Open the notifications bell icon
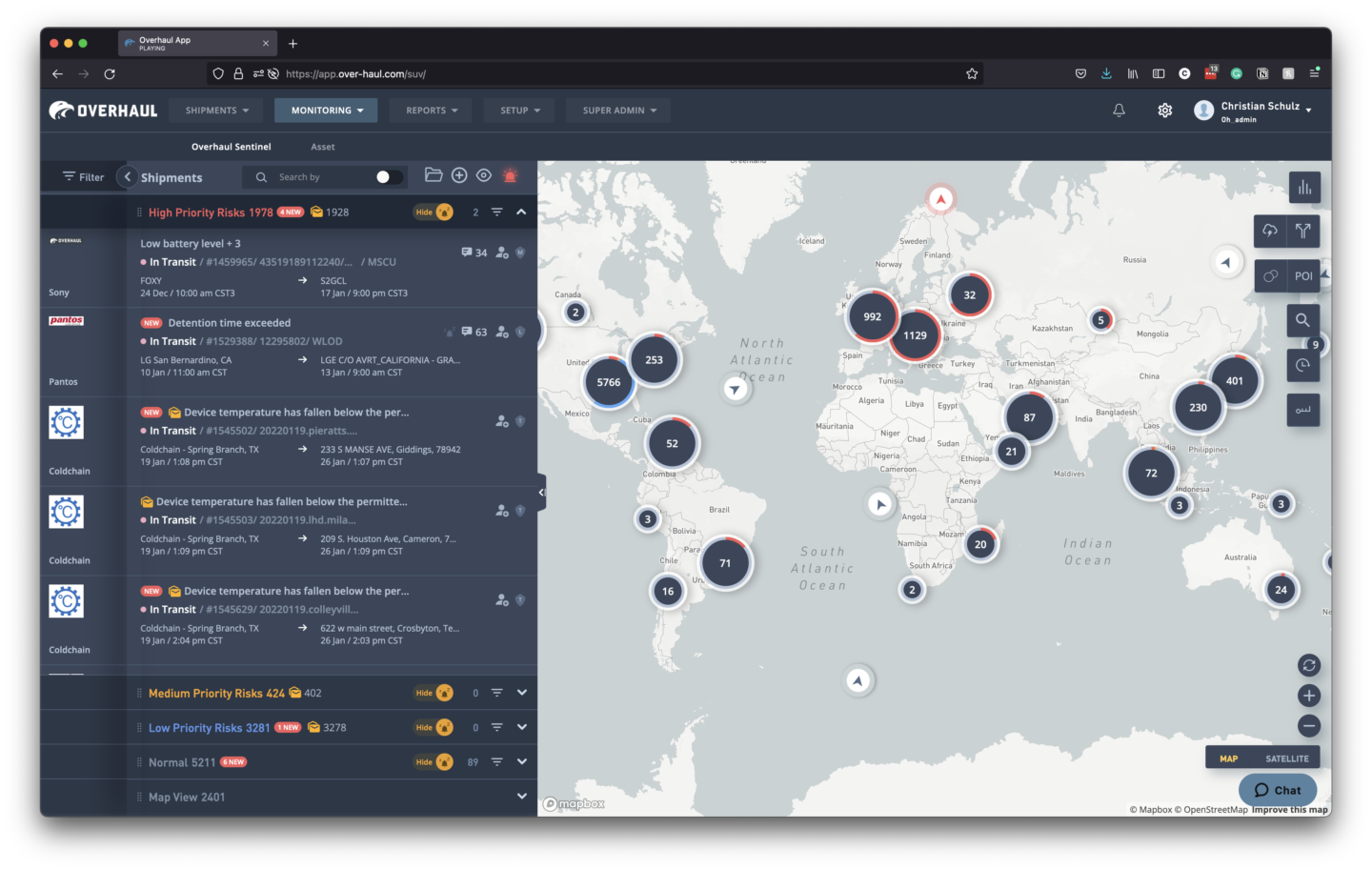Screen dimensions: 1372x870 pyautogui.click(x=1120, y=111)
